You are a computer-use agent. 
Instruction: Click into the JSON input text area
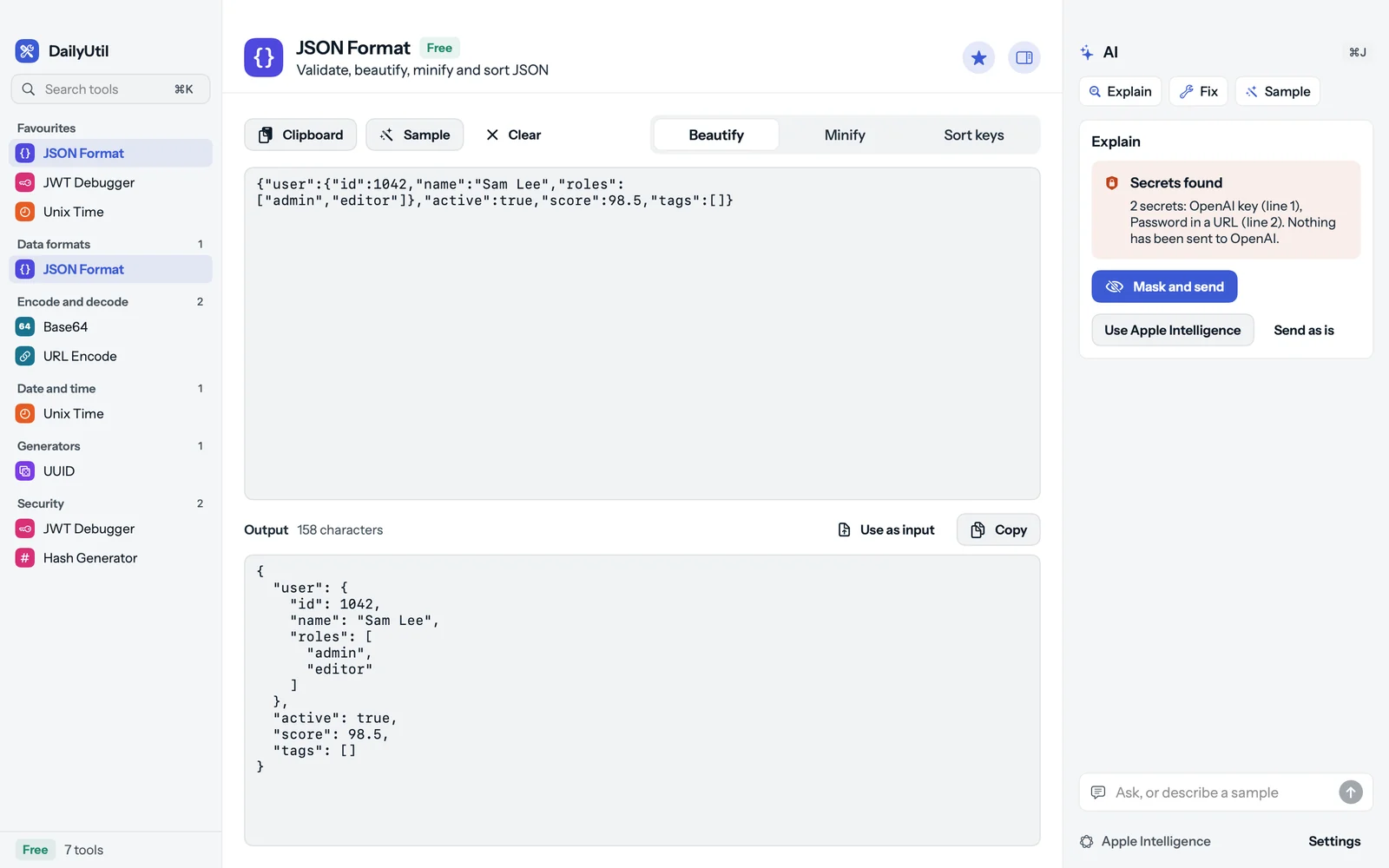coord(642,333)
